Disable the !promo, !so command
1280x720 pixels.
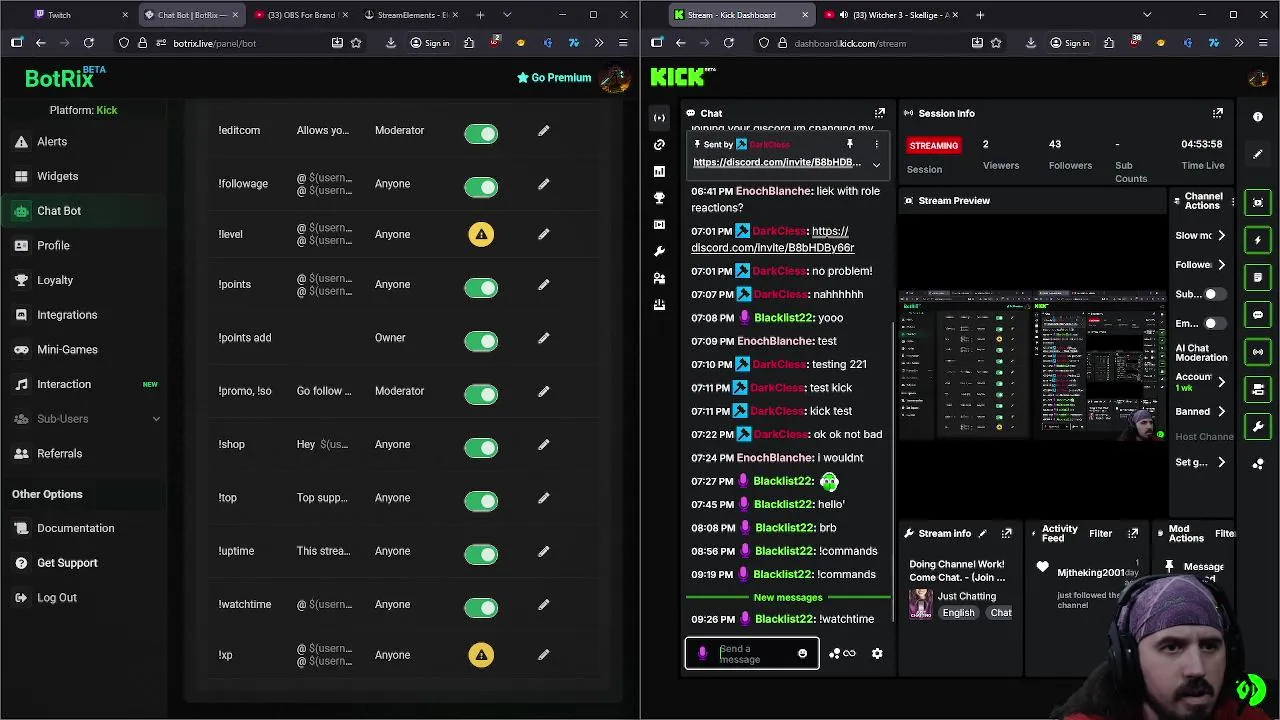(481, 393)
